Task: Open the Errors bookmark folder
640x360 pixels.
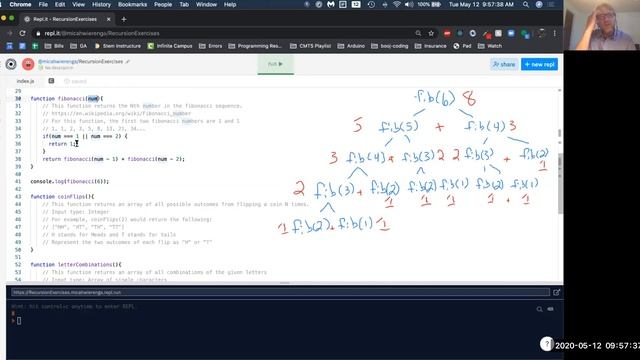Action: 211,46
